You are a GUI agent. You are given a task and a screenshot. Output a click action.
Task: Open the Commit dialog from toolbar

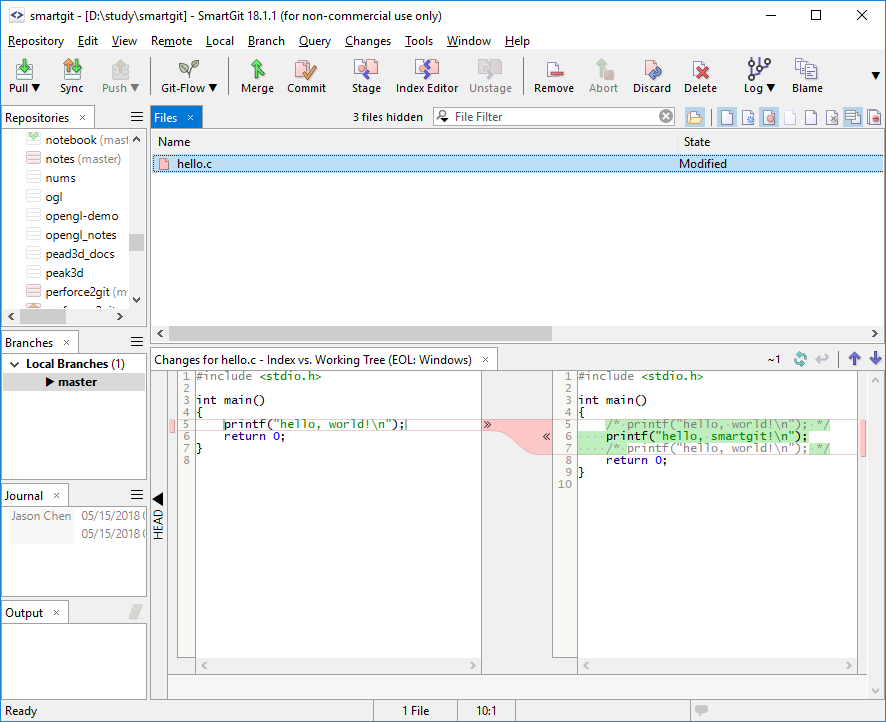point(306,76)
